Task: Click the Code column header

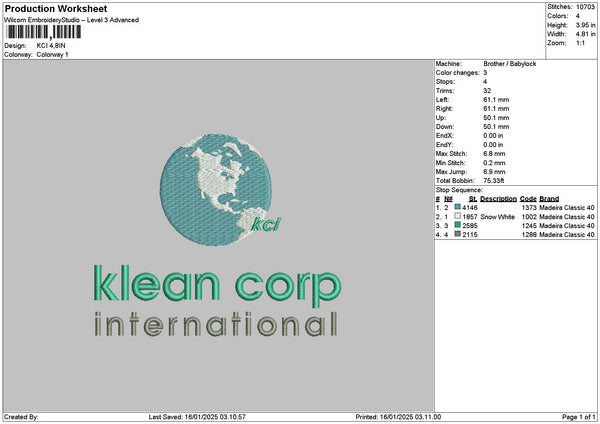Action: [528, 199]
